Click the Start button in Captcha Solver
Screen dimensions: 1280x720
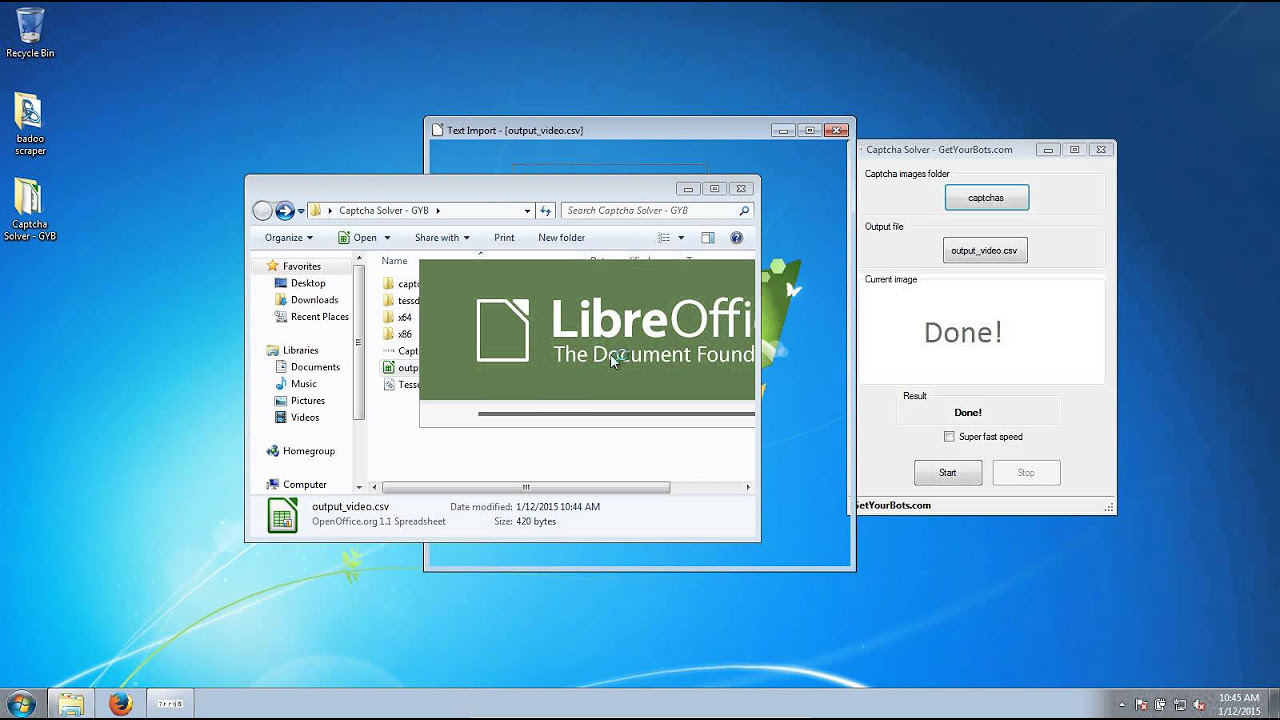(948, 473)
